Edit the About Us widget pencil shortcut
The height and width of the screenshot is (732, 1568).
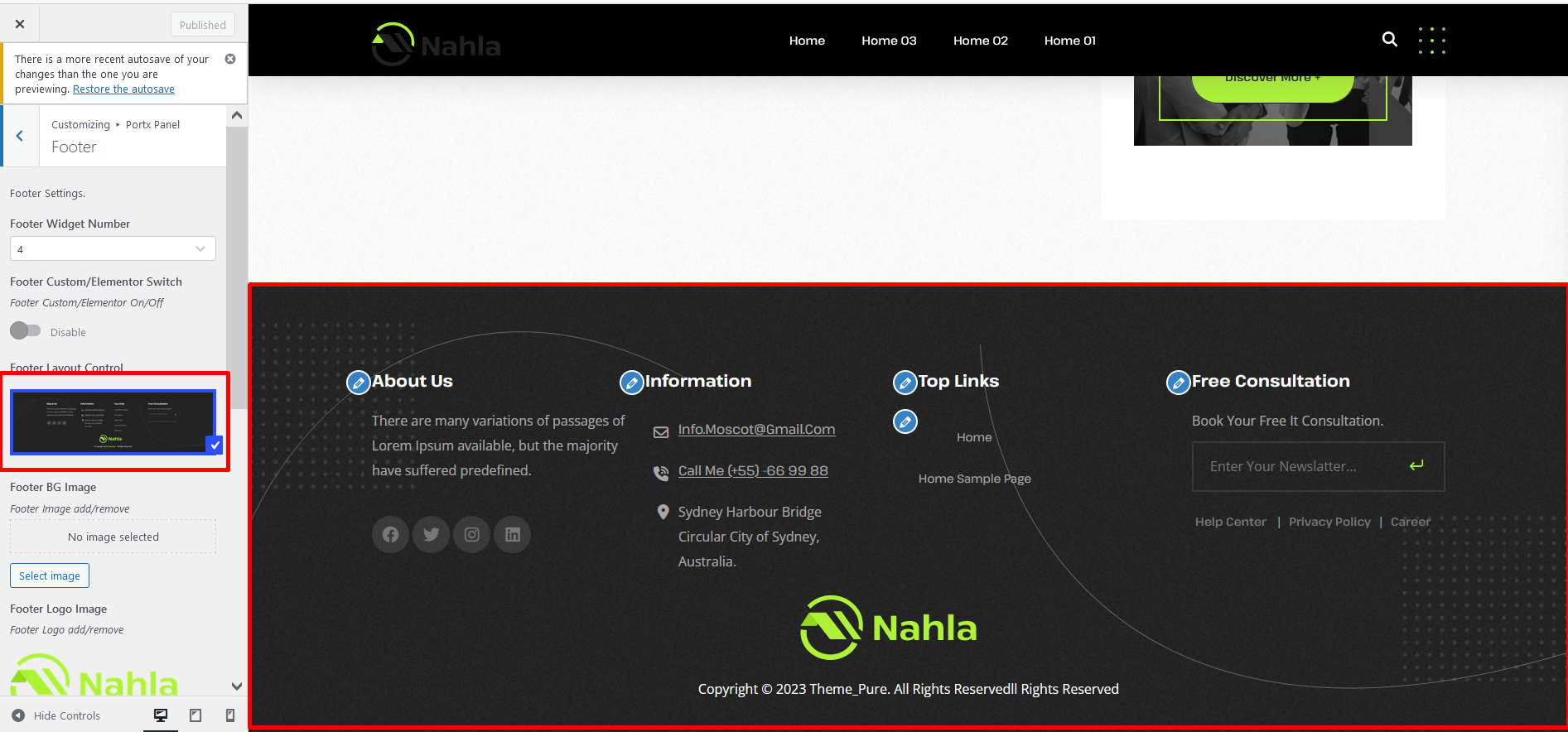358,383
